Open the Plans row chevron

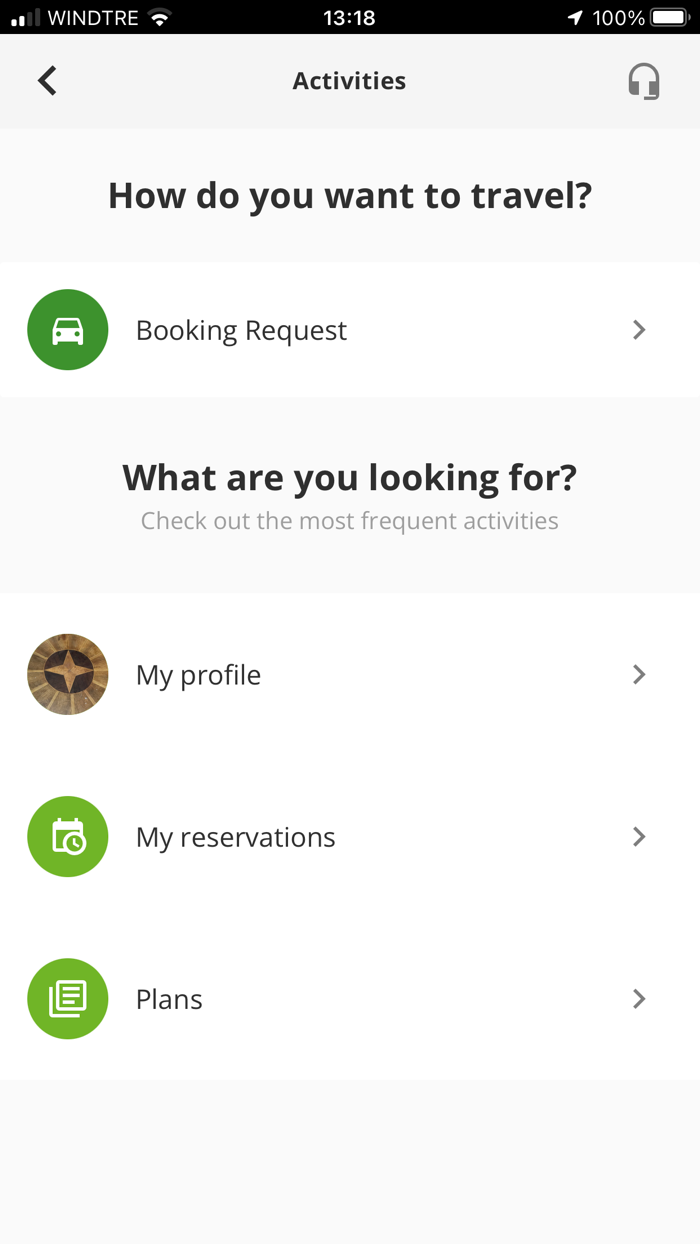click(639, 998)
